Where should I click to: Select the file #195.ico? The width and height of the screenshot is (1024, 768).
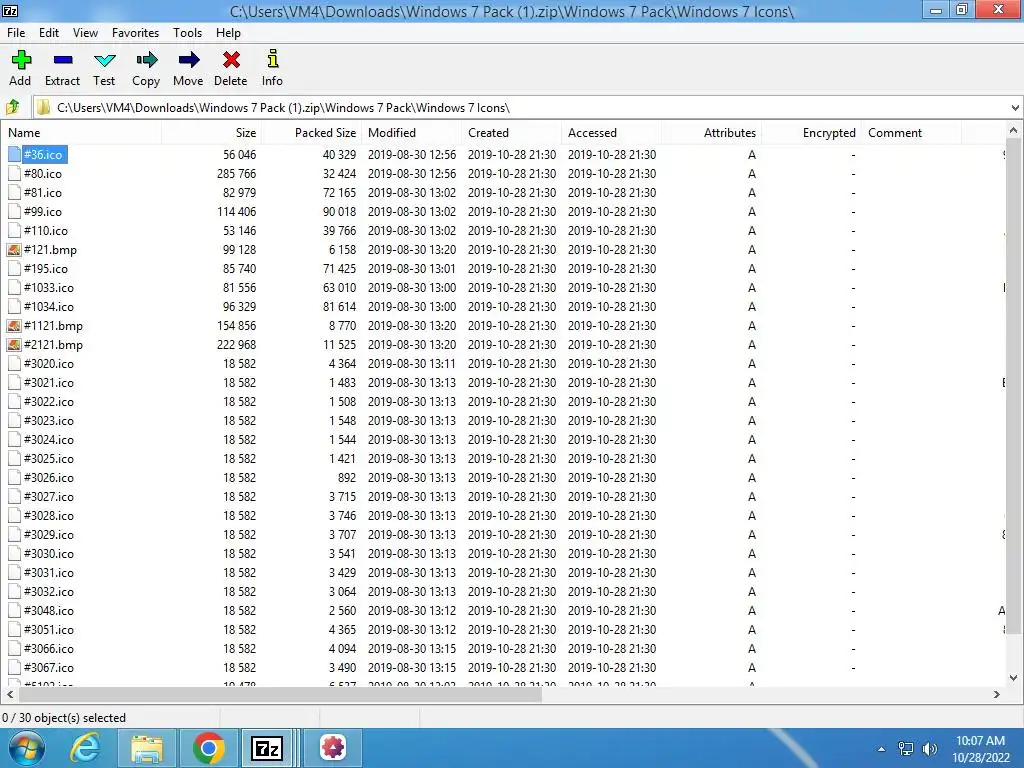46,268
